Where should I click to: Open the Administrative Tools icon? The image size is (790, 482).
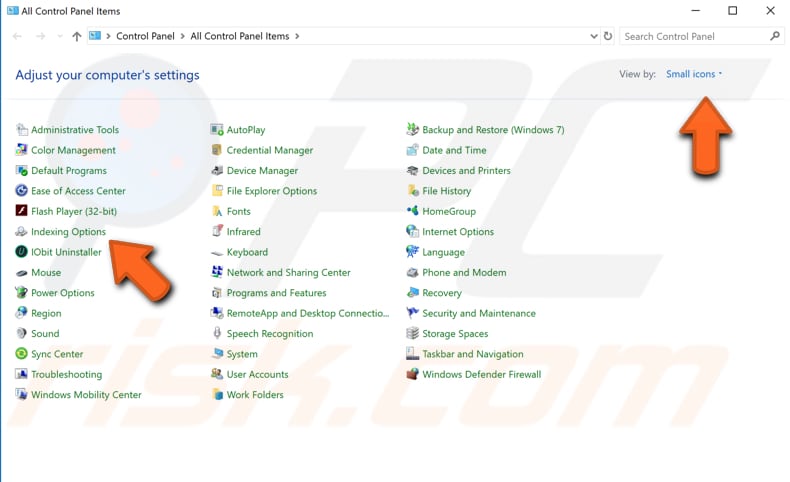[x=21, y=129]
